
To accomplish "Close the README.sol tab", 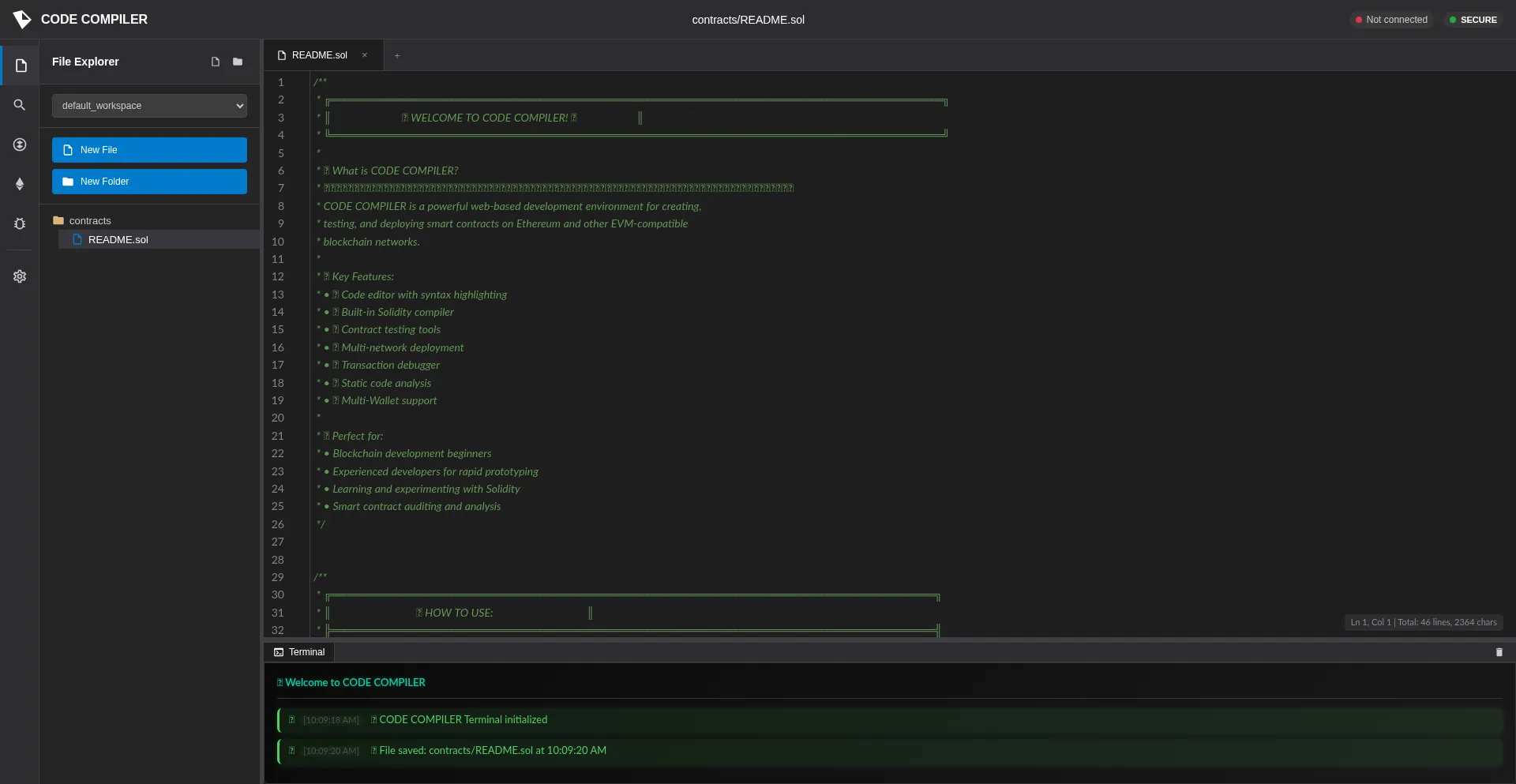I will [365, 55].
